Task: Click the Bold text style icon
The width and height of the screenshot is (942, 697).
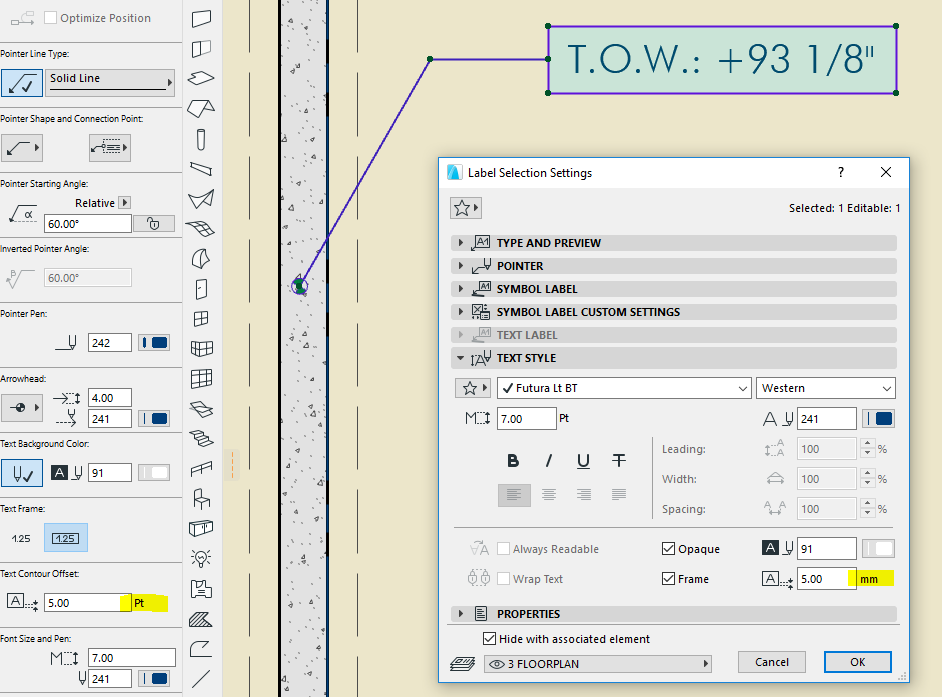Action: coord(513,461)
